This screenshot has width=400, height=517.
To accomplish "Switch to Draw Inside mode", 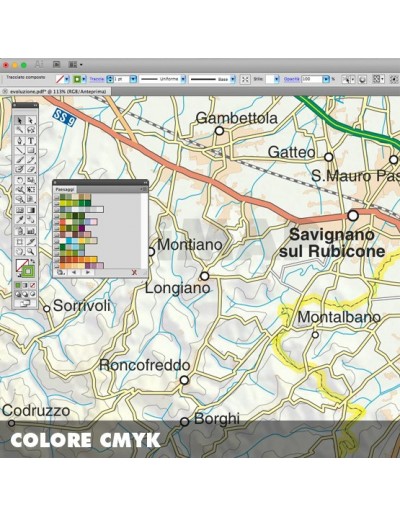I will coord(33,294).
